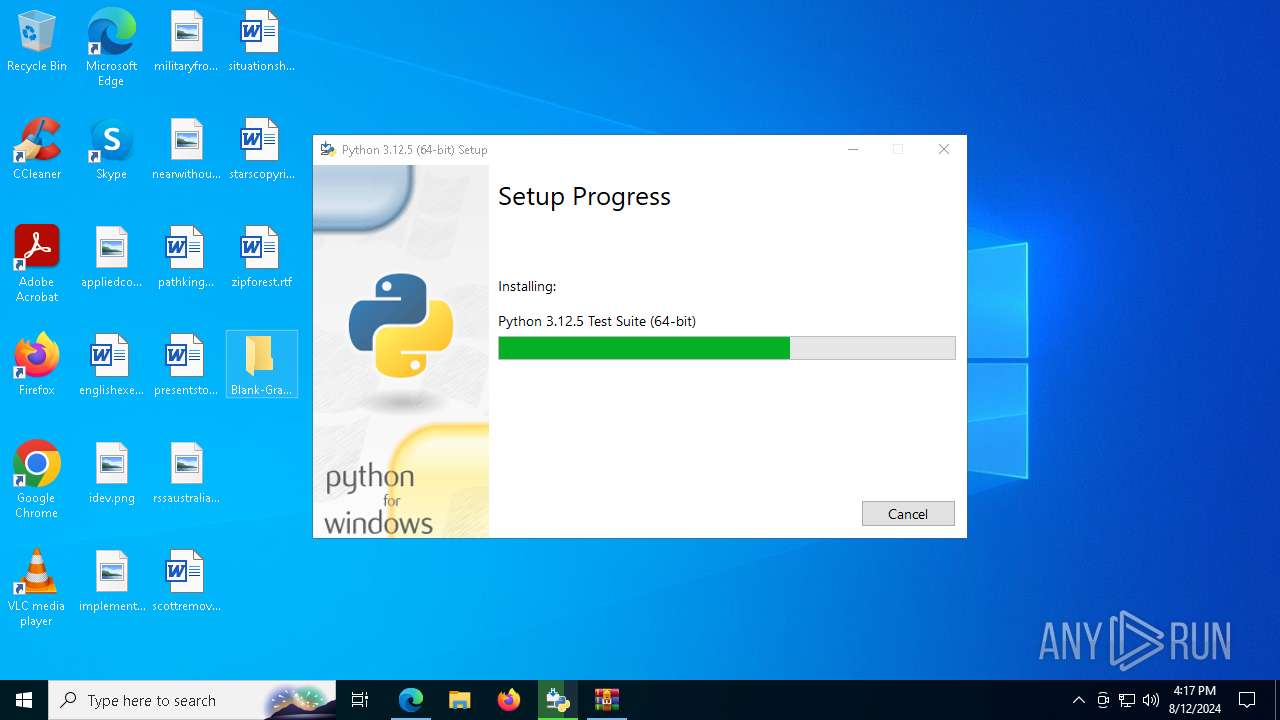Select the nearwithou... image file
This screenshot has width=1280, height=720.
(x=186, y=150)
